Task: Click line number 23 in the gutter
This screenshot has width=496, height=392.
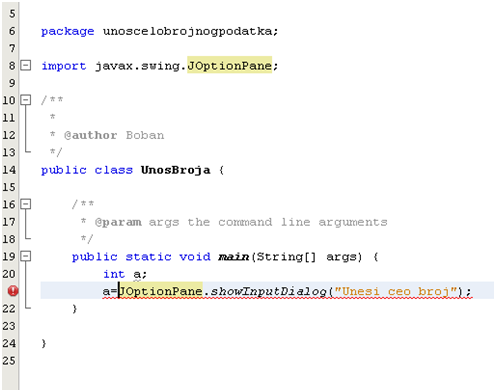Action: 9,326
